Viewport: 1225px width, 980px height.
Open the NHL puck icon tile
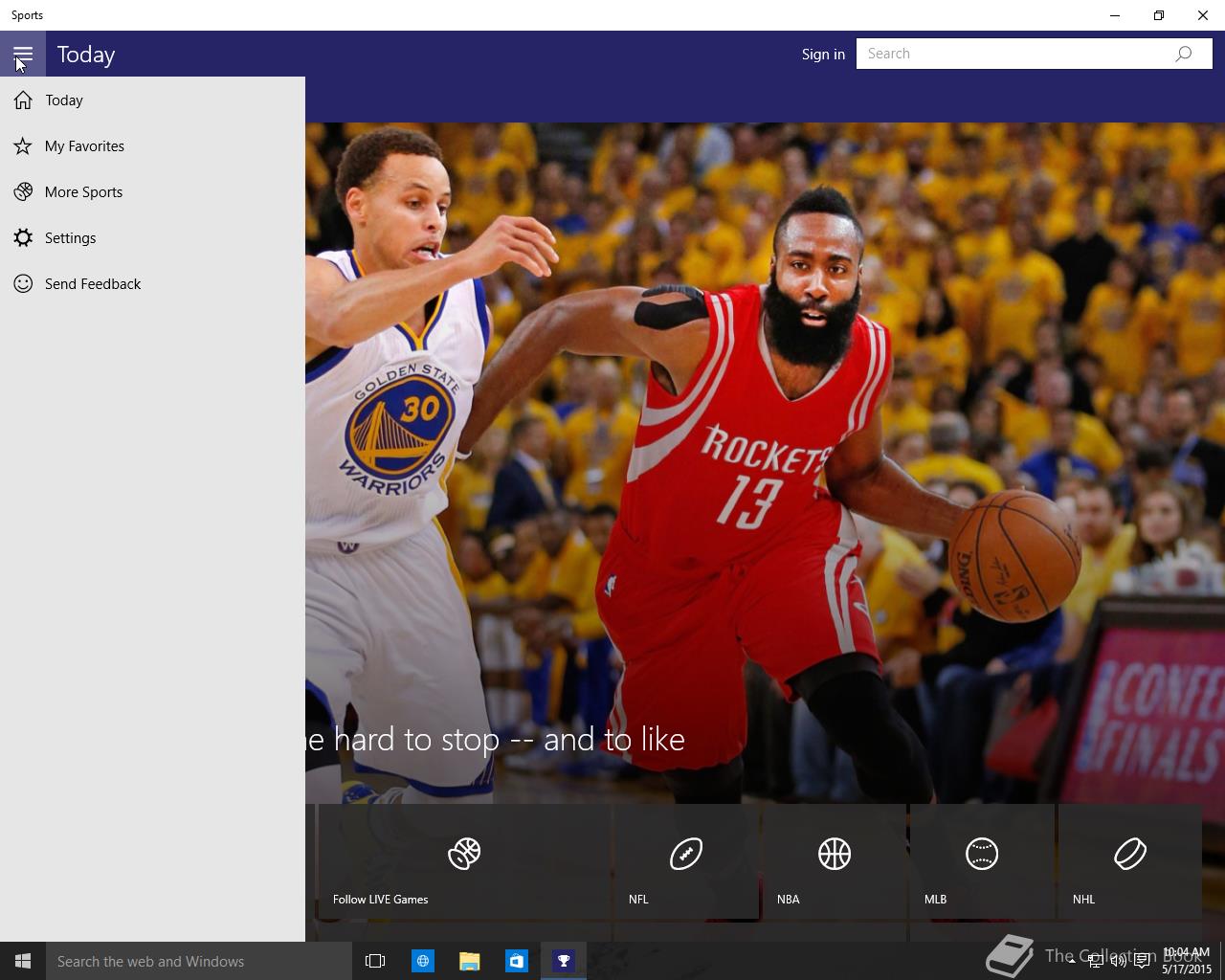click(1130, 853)
